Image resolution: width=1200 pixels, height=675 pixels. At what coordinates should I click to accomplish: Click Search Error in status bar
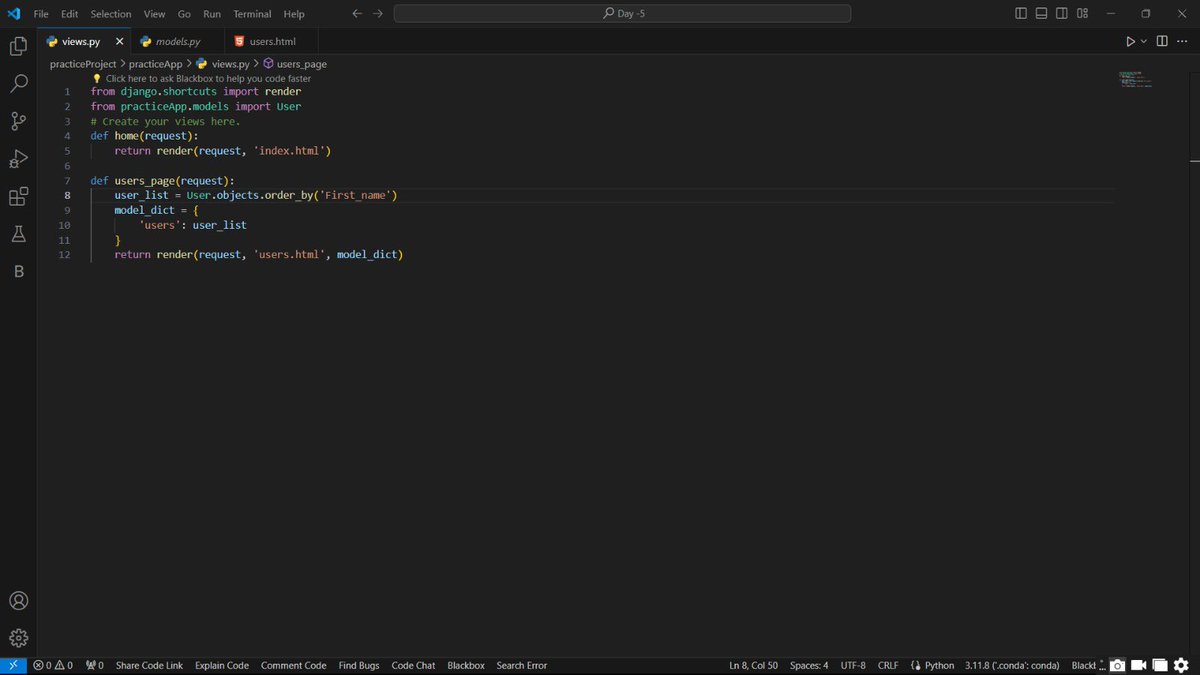point(522,665)
